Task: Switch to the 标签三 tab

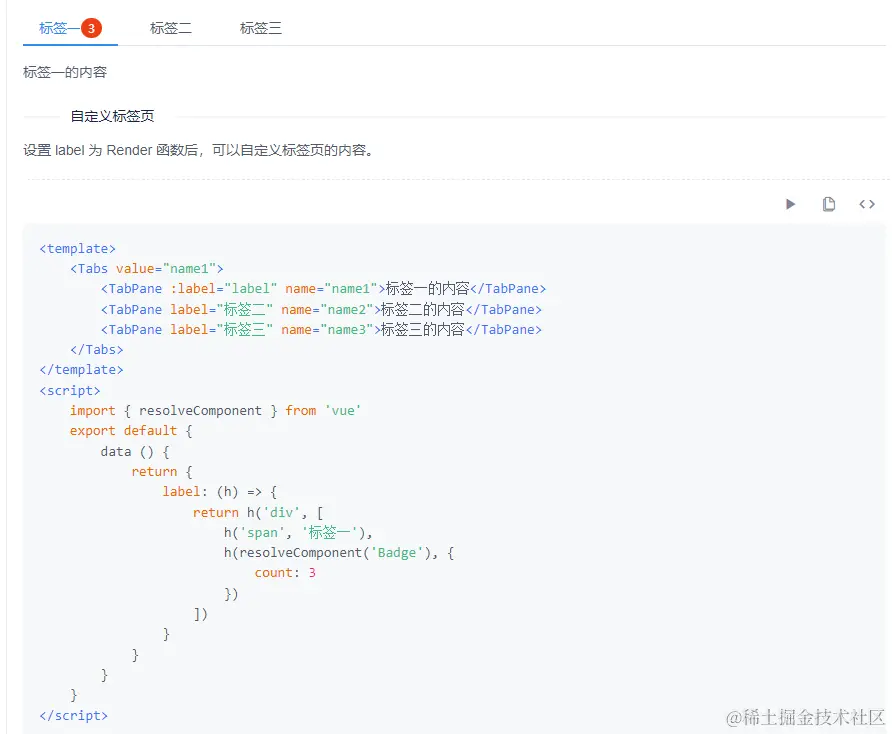Action: [x=260, y=28]
